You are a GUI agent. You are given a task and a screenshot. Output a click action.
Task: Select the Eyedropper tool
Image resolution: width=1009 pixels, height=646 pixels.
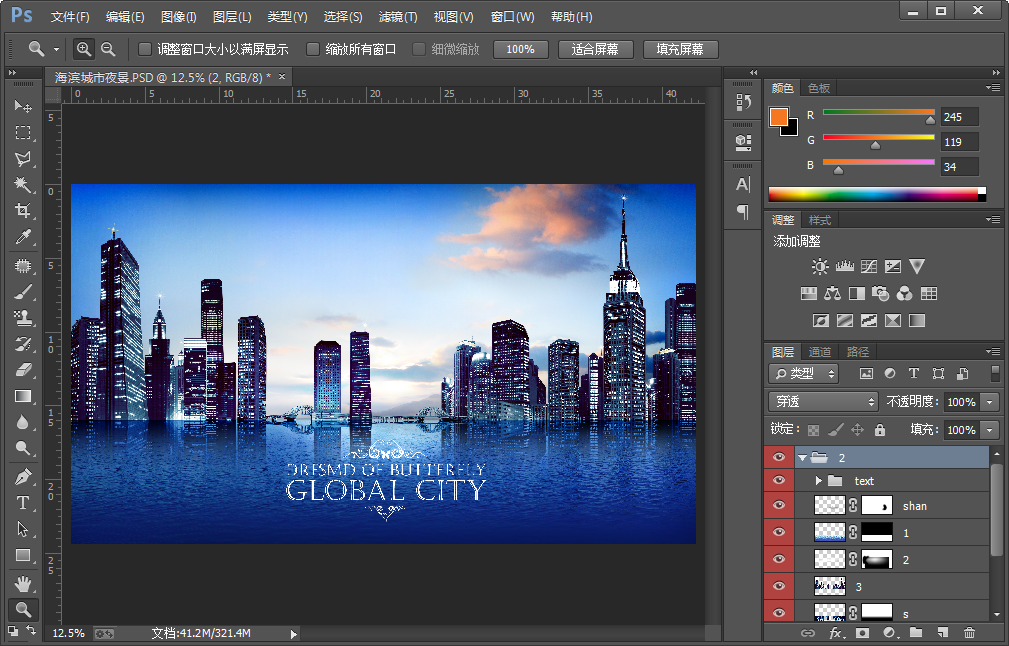point(23,237)
